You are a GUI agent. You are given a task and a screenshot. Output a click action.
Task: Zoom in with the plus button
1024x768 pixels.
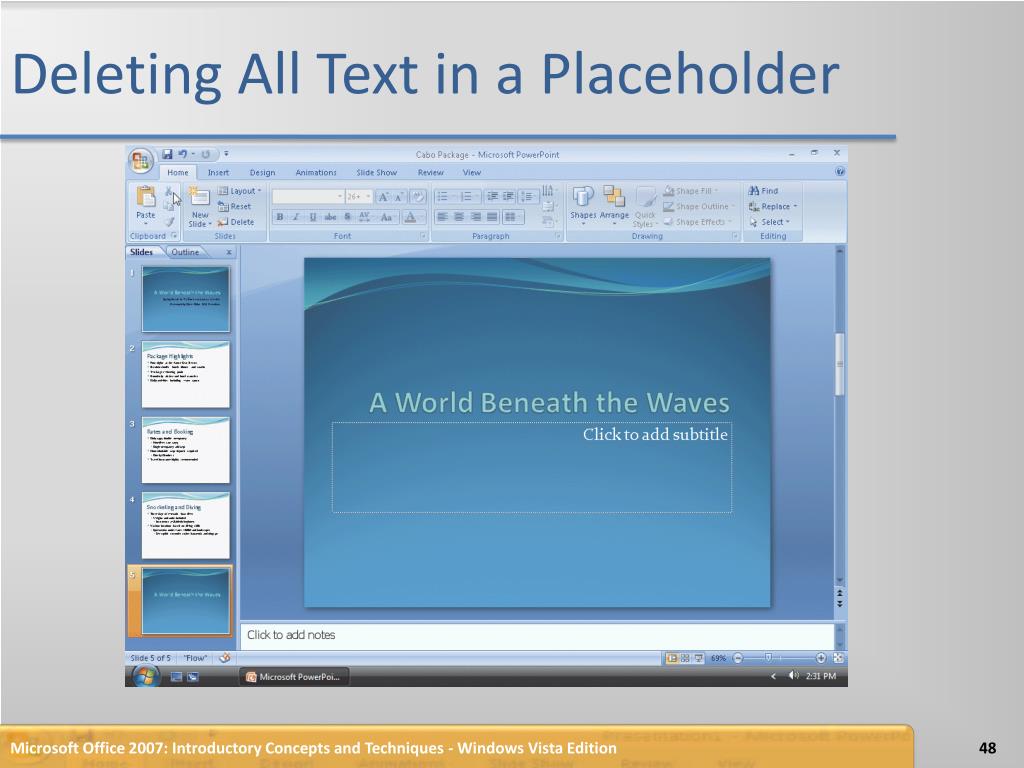click(x=821, y=658)
